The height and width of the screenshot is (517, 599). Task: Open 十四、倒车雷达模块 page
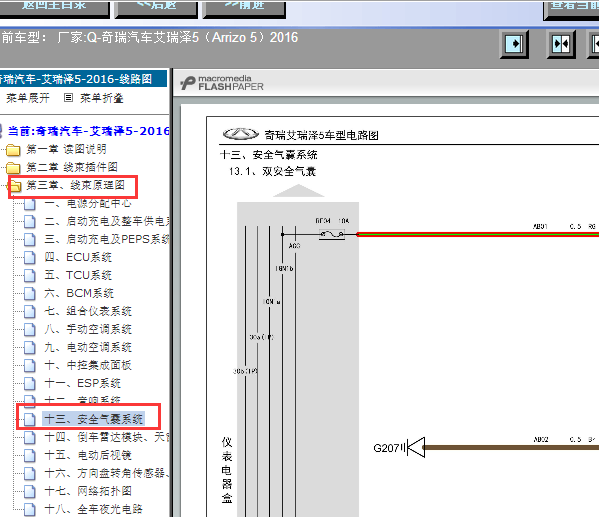[107, 437]
